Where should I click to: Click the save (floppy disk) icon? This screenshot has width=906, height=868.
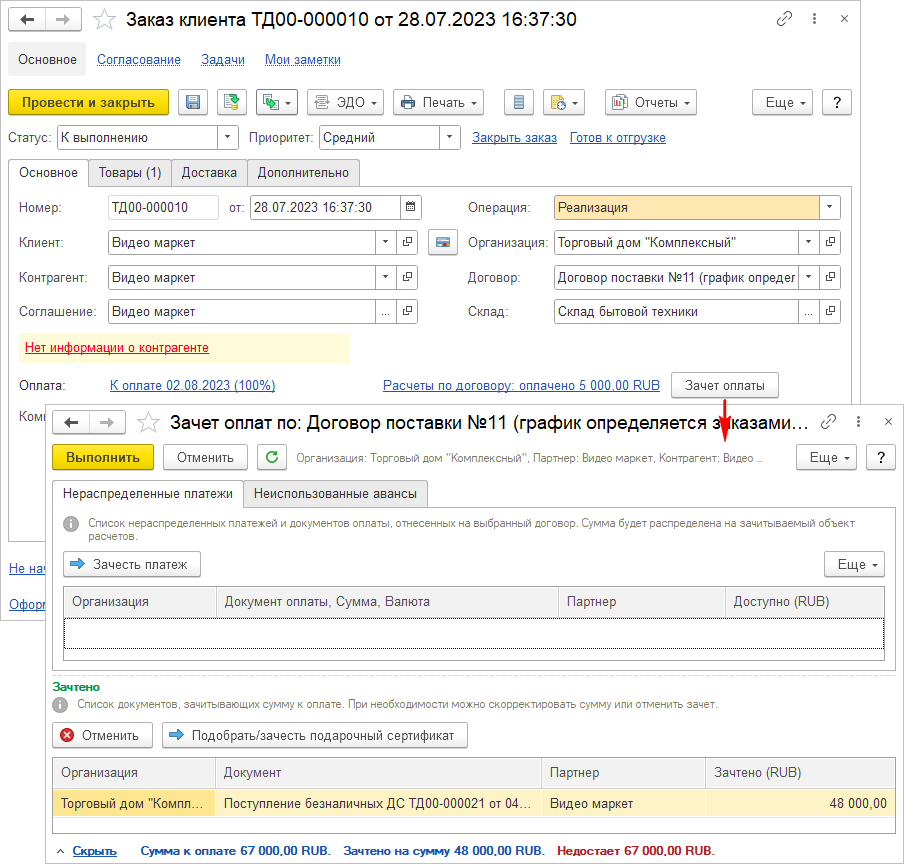point(193,102)
